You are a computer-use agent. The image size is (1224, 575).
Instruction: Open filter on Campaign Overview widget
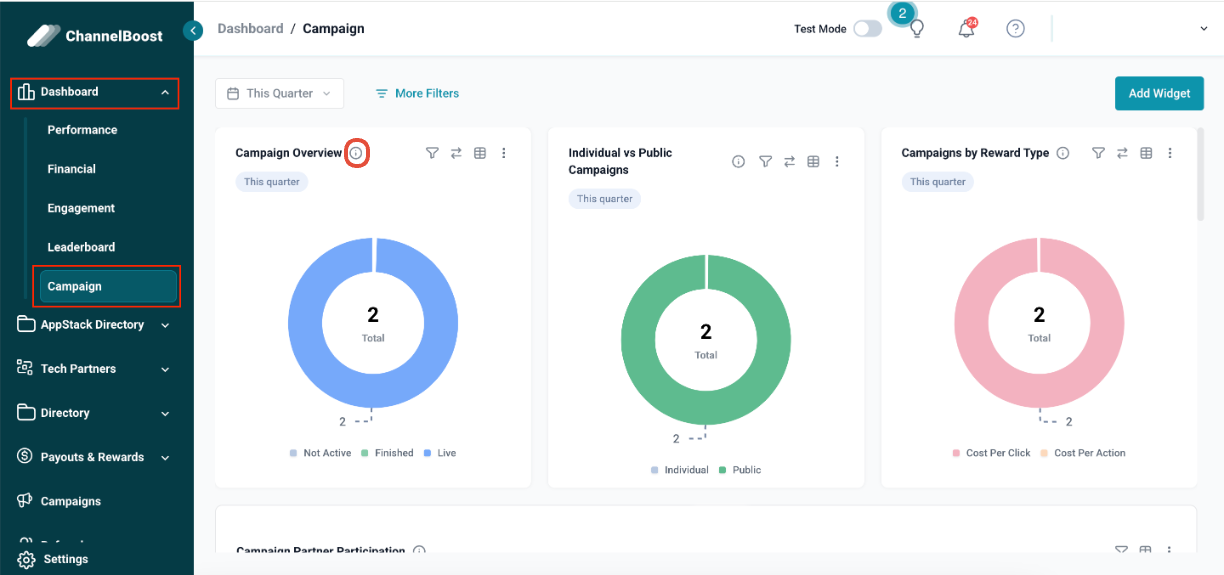pos(432,153)
